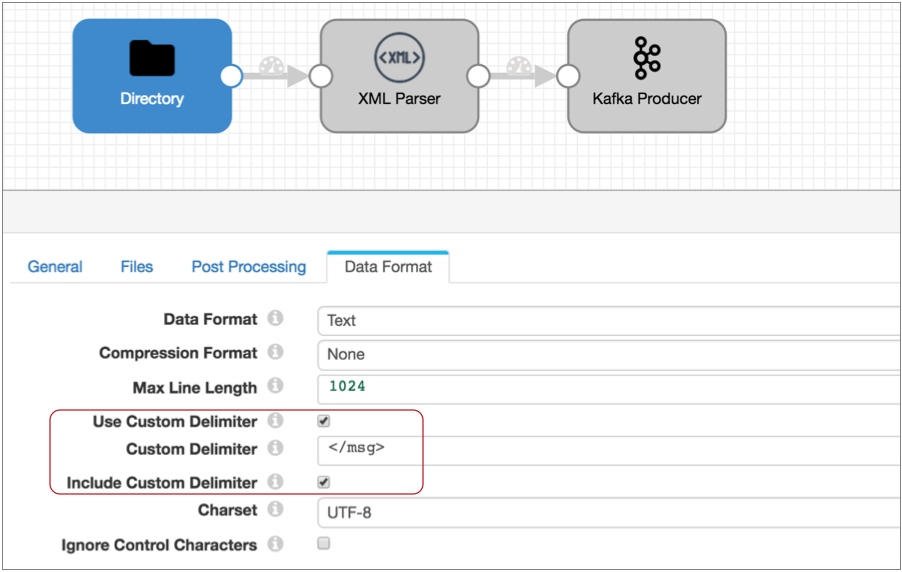Click the Directory stage output connector
This screenshot has height=572, width=902.
tap(231, 76)
